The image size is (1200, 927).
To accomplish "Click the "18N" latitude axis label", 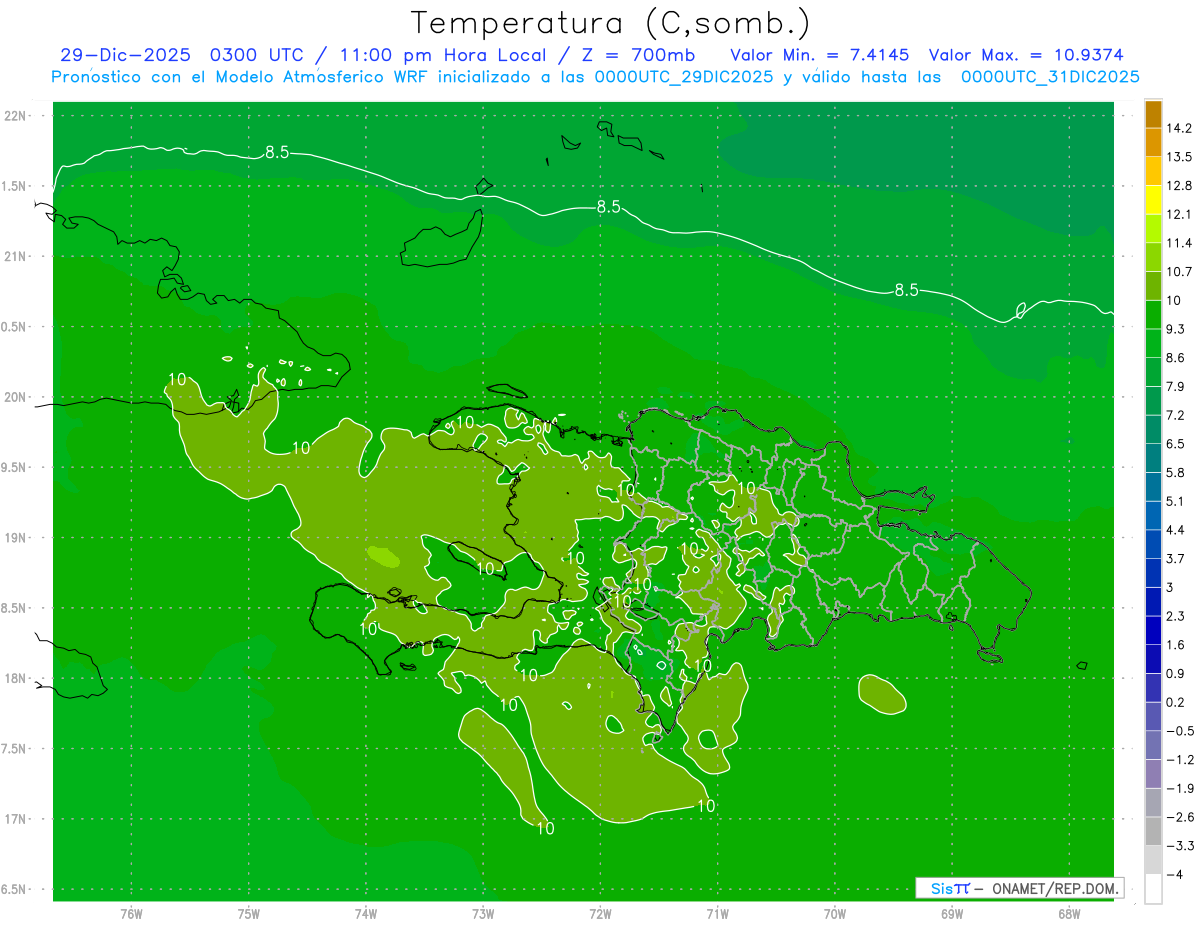I will point(16,679).
